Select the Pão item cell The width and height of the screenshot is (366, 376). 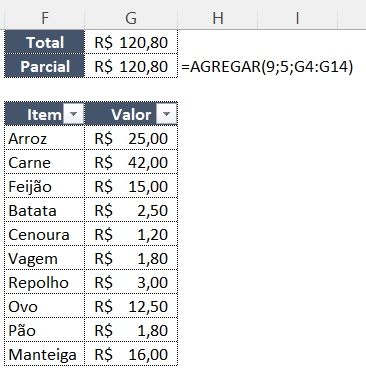click(x=45, y=330)
